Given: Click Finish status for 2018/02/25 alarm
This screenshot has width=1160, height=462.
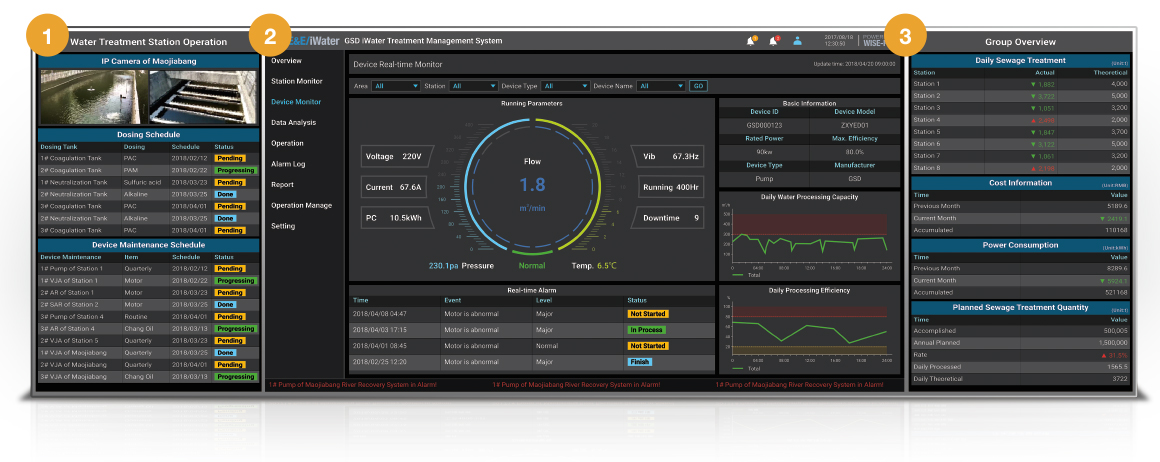Looking at the screenshot, I should pyautogui.click(x=640, y=362).
